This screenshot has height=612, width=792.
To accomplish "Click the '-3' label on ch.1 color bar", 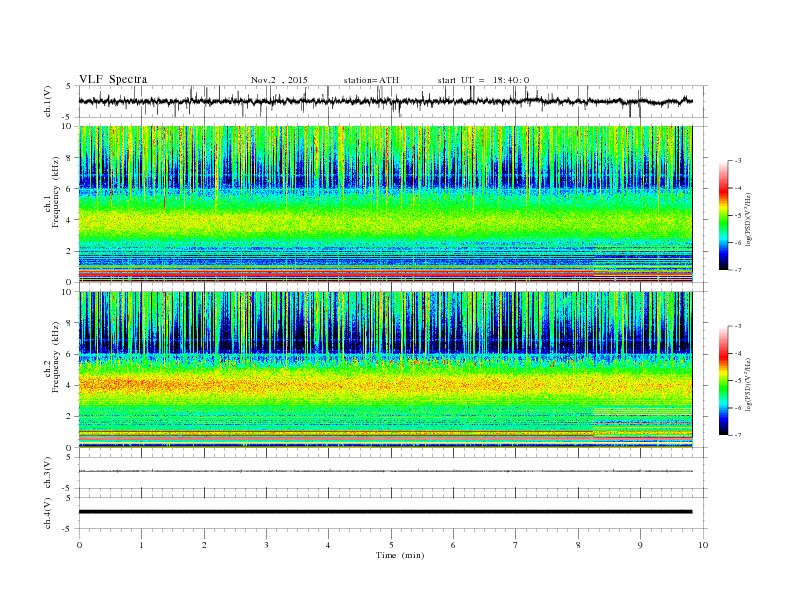I will click(738, 161).
